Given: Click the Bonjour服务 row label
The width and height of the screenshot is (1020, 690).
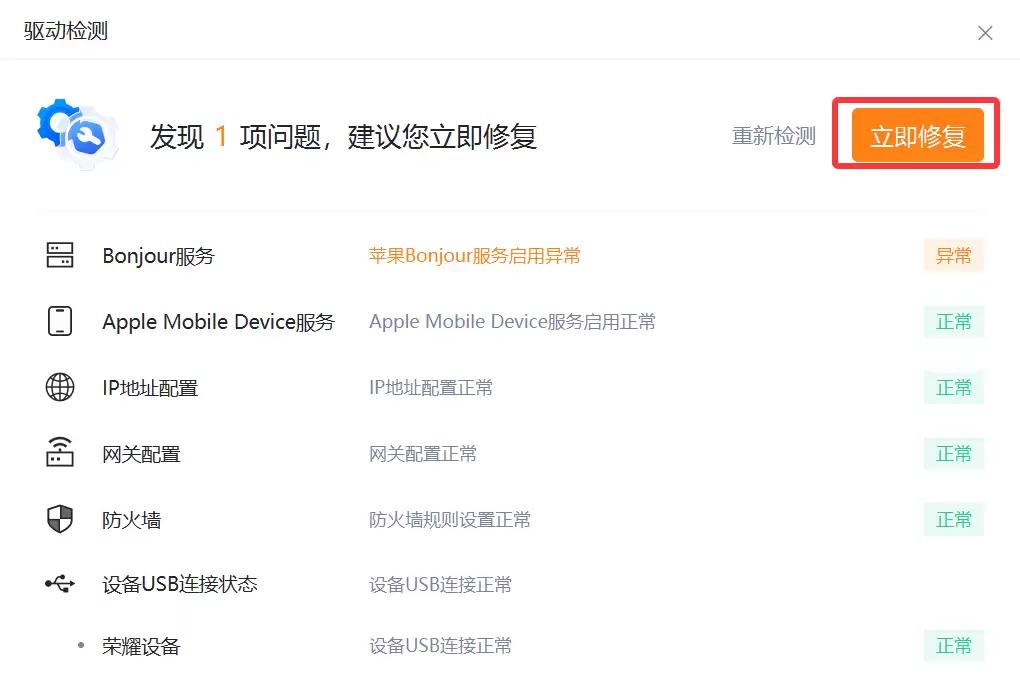Looking at the screenshot, I should [x=158, y=256].
